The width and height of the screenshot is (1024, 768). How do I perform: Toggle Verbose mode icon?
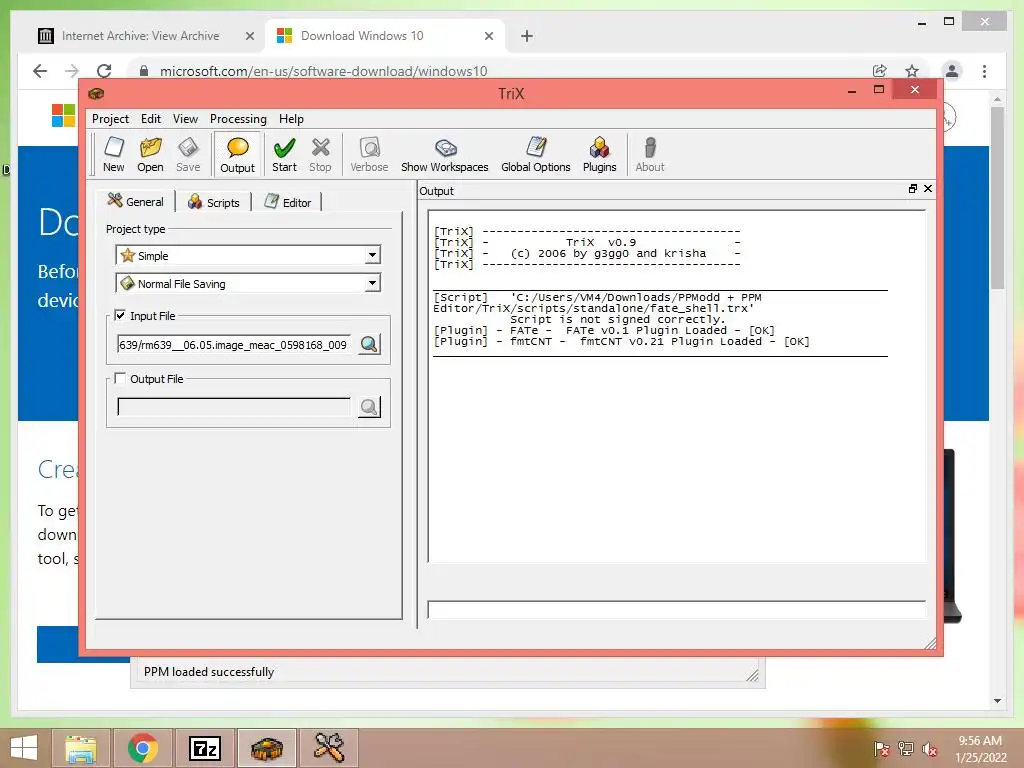[369, 154]
